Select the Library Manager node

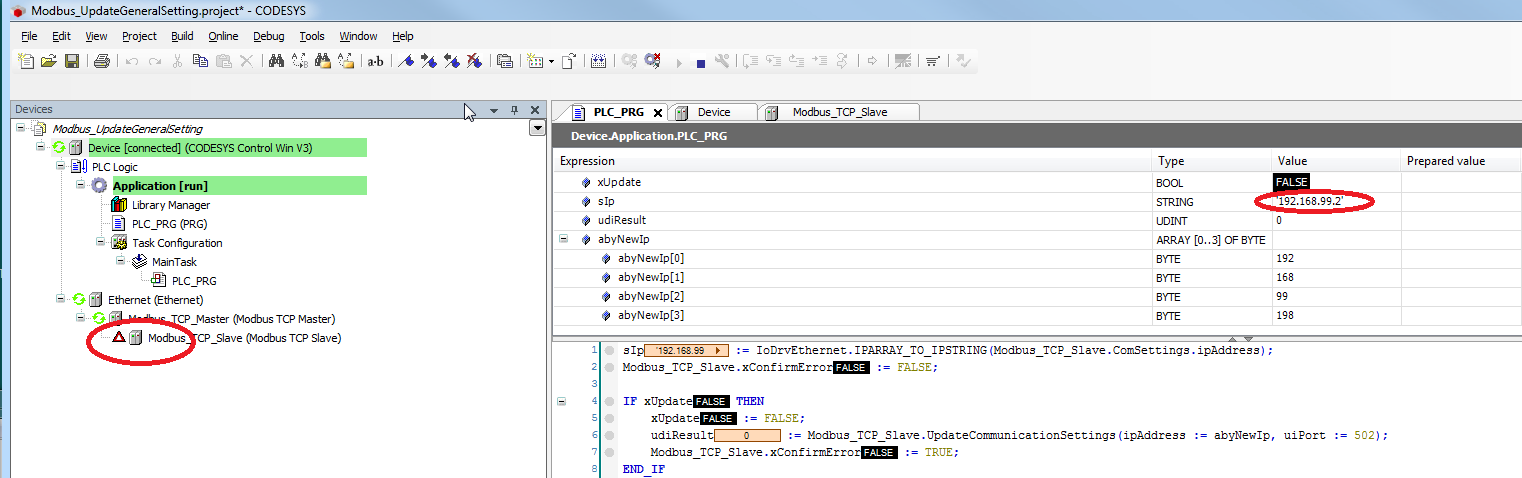(x=170, y=205)
